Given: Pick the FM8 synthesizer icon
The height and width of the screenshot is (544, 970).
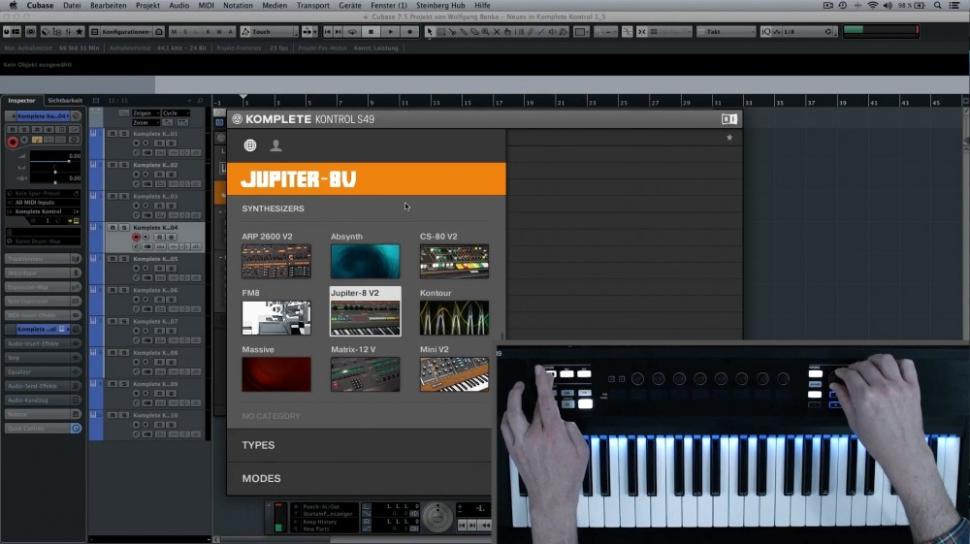Looking at the screenshot, I should coord(276,317).
